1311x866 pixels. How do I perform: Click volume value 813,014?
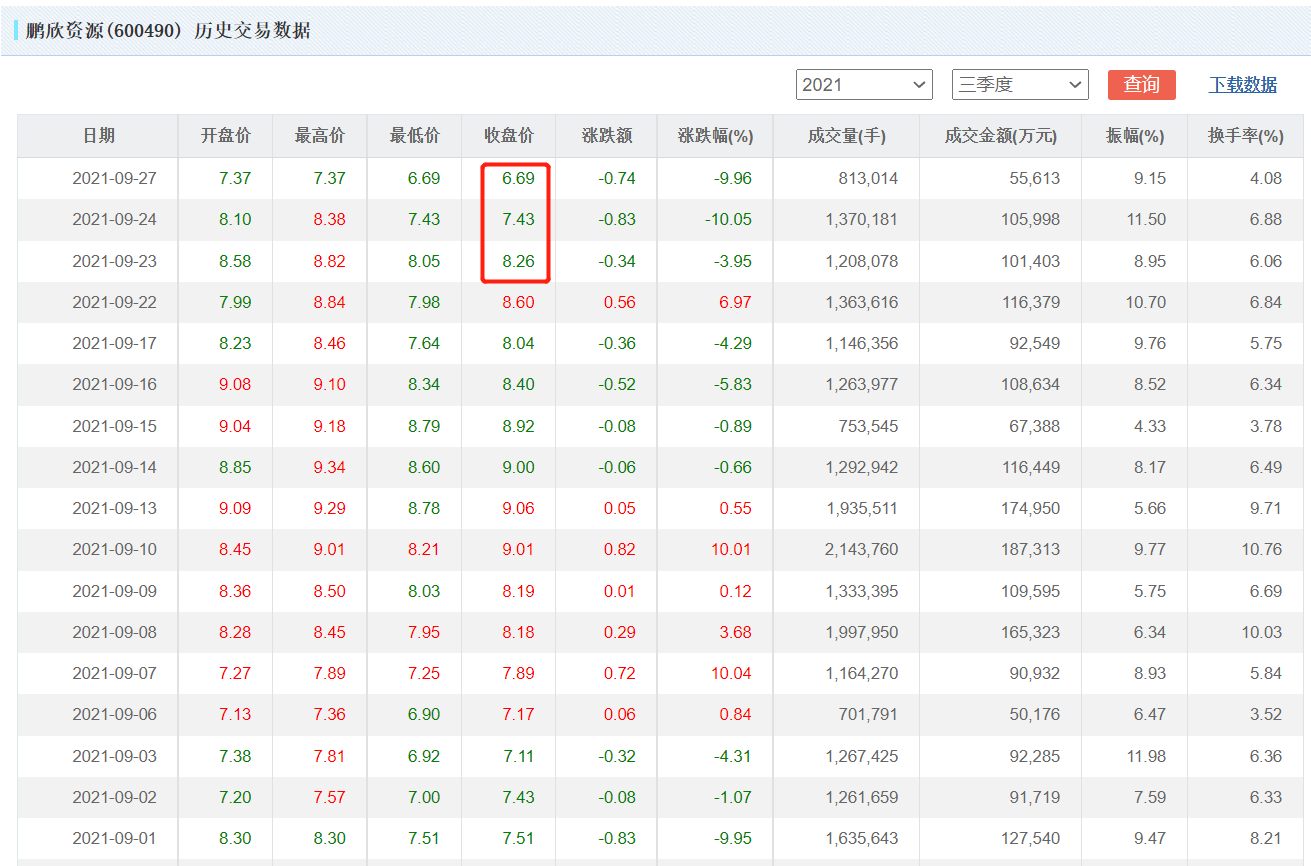[868, 179]
